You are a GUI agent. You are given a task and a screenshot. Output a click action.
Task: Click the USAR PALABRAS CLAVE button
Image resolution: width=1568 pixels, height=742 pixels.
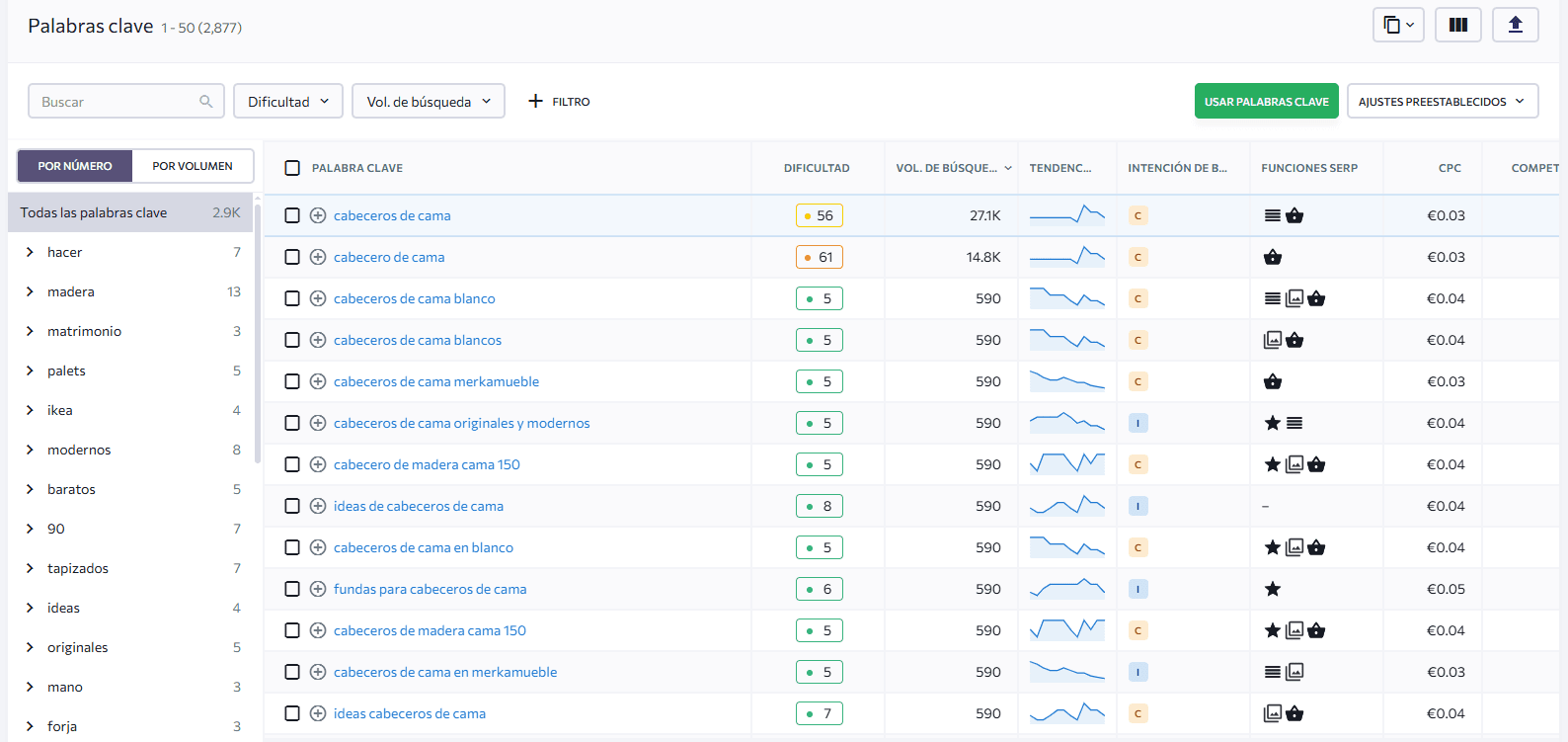pyautogui.click(x=1266, y=101)
